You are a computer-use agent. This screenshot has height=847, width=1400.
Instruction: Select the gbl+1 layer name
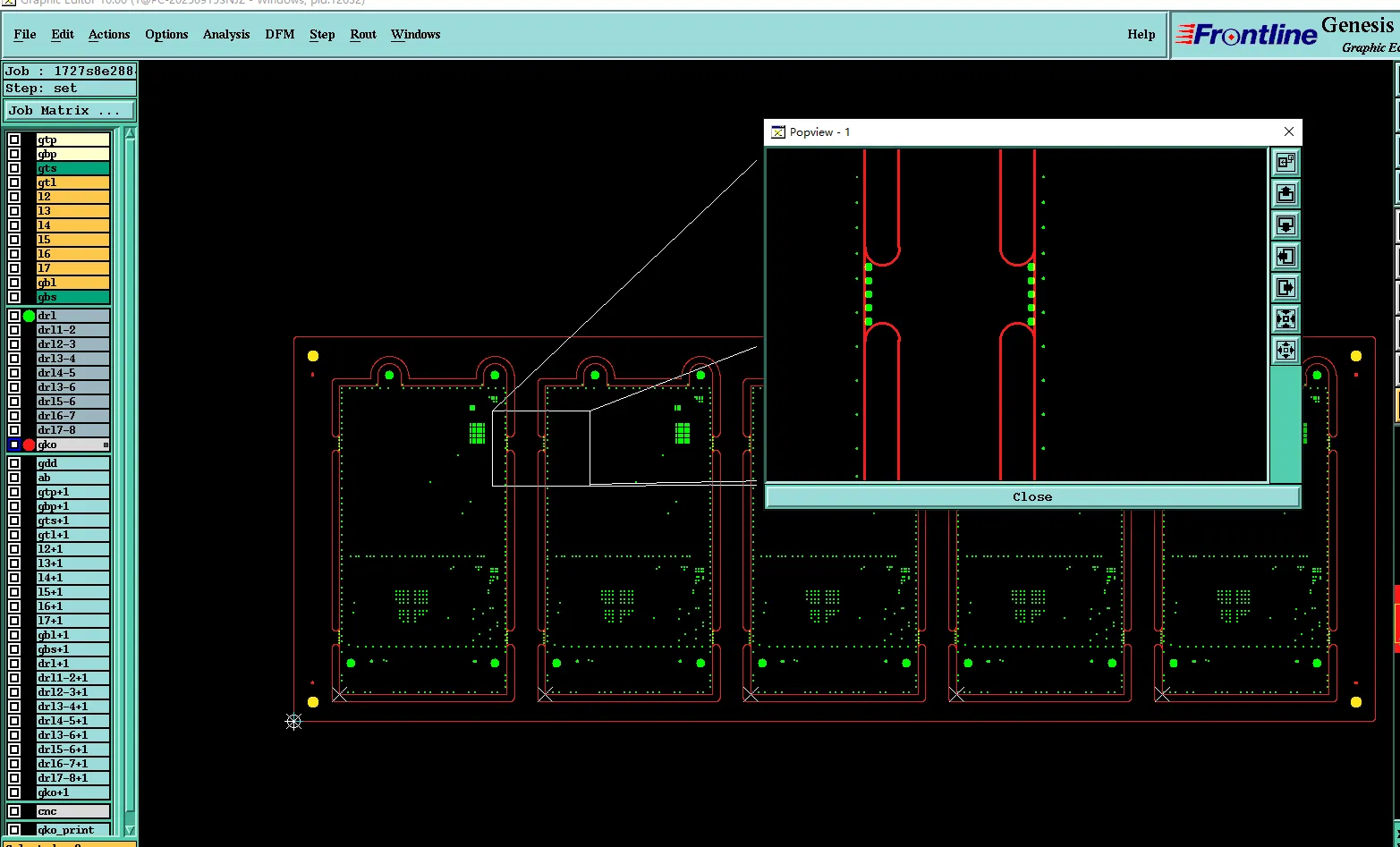click(x=72, y=635)
